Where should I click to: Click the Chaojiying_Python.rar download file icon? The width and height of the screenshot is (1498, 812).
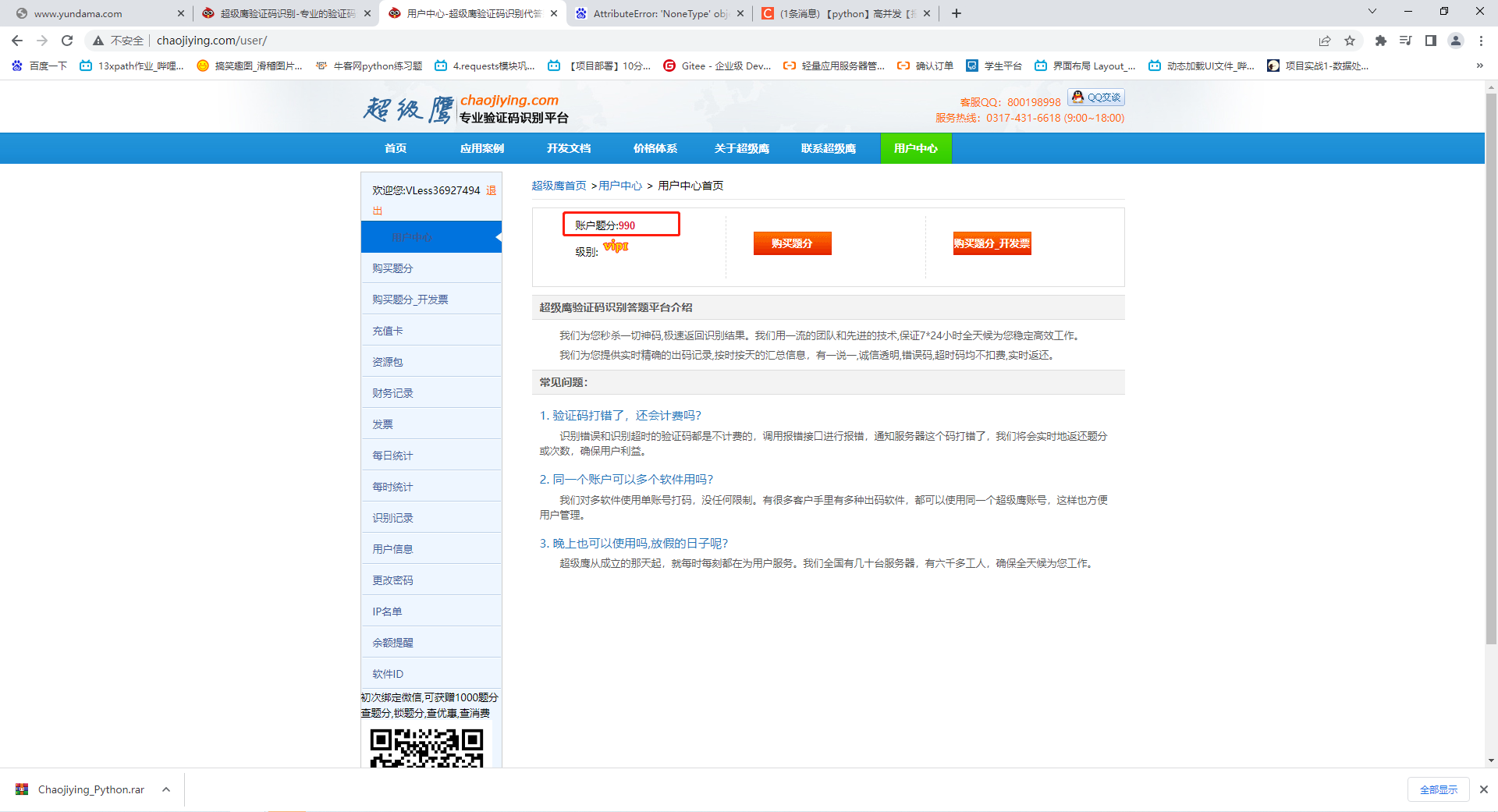[x=22, y=789]
